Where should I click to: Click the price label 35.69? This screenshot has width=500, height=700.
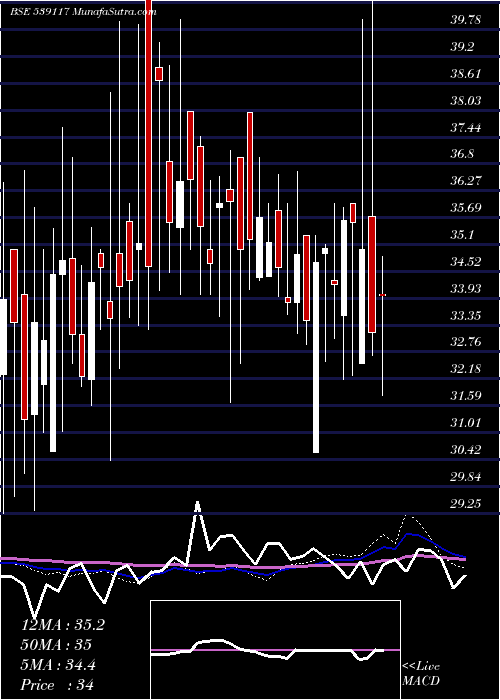pos(466,208)
